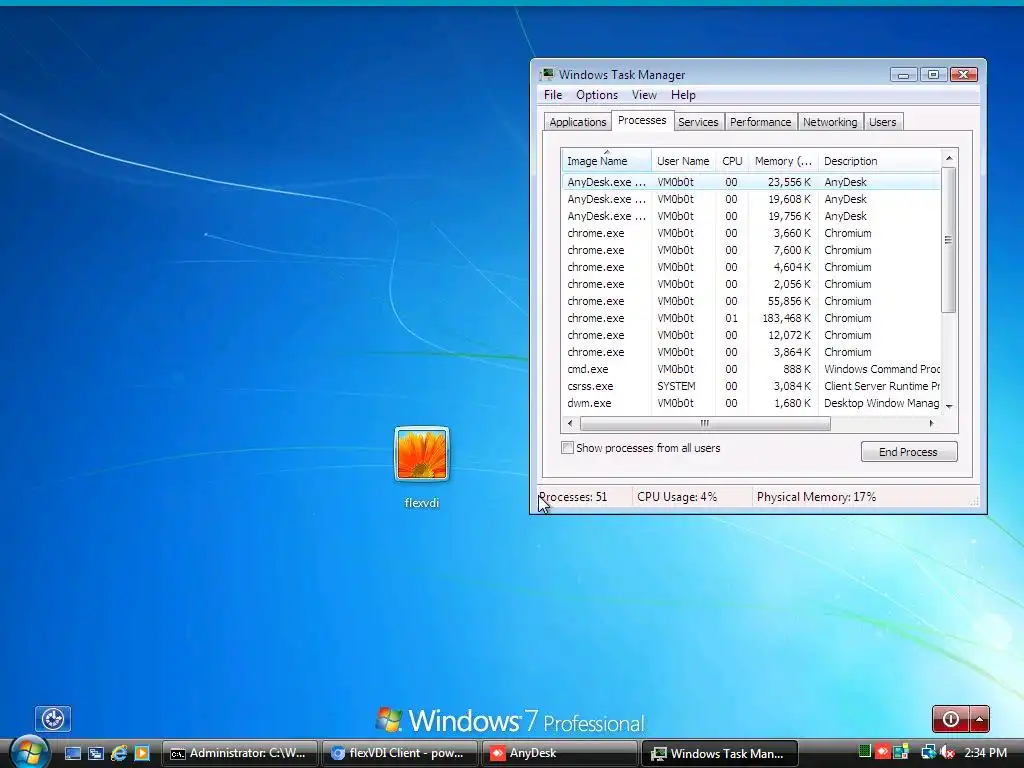Click horizontal scroll left arrow
The height and width of the screenshot is (768, 1024).
coord(570,423)
